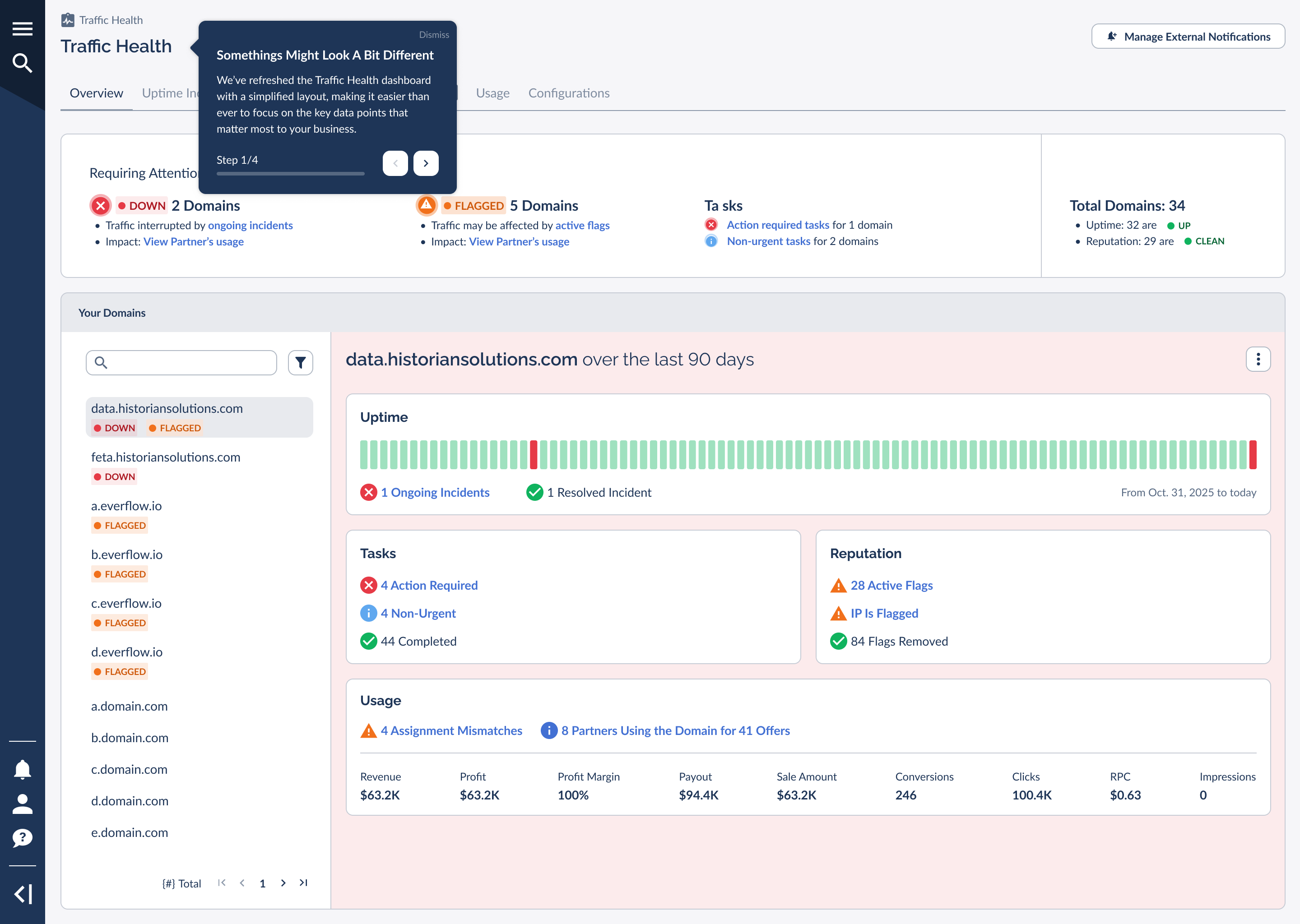Go to previous tour step arrow
Screen dimensions: 1300x924
pyautogui.click(x=395, y=163)
